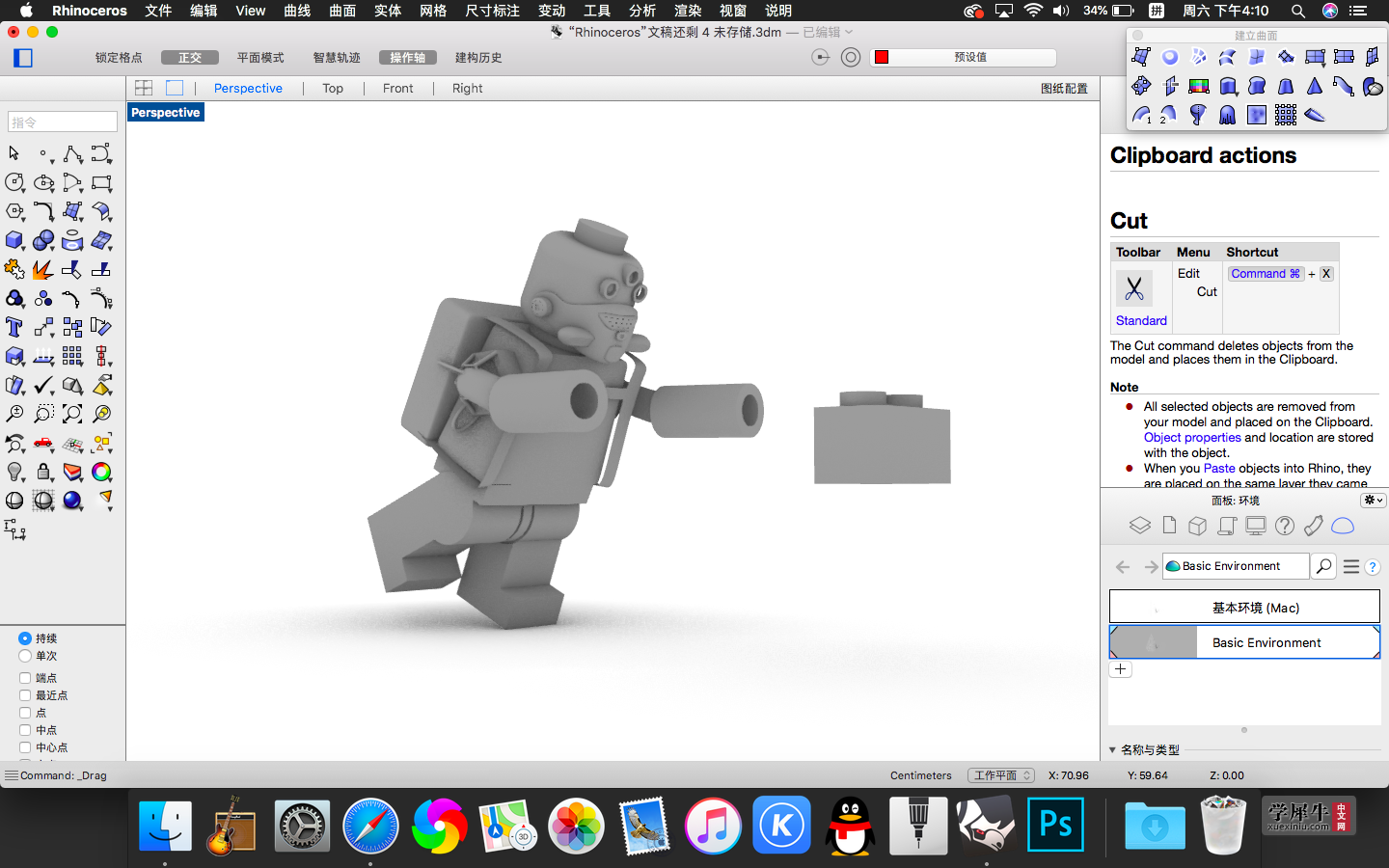Image resolution: width=1389 pixels, height=868 pixels.
Task: Click the red car icon tool
Action: tap(43, 443)
